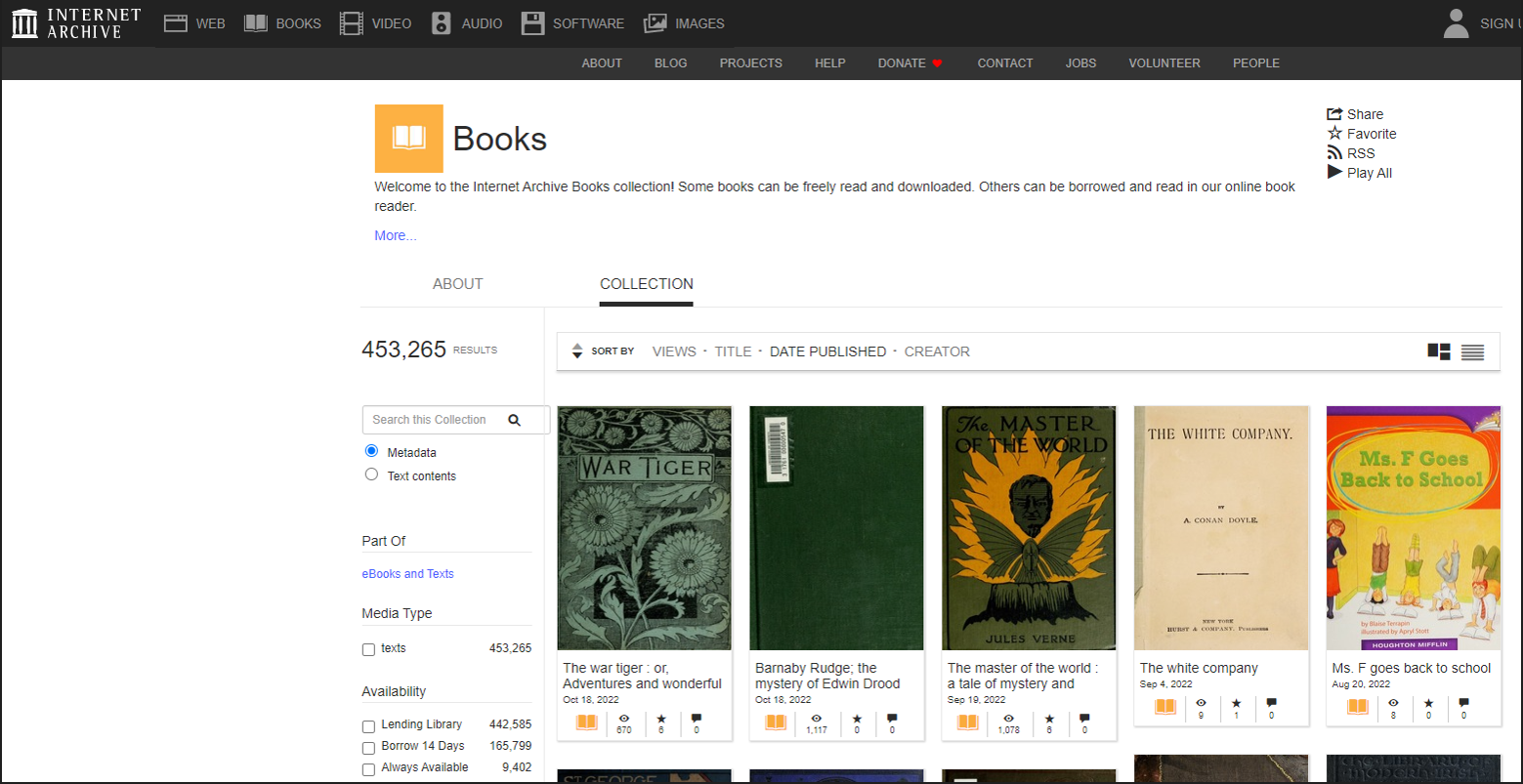This screenshot has width=1523, height=784.
Task: Click the search magnifier in collection search
Action: point(515,420)
